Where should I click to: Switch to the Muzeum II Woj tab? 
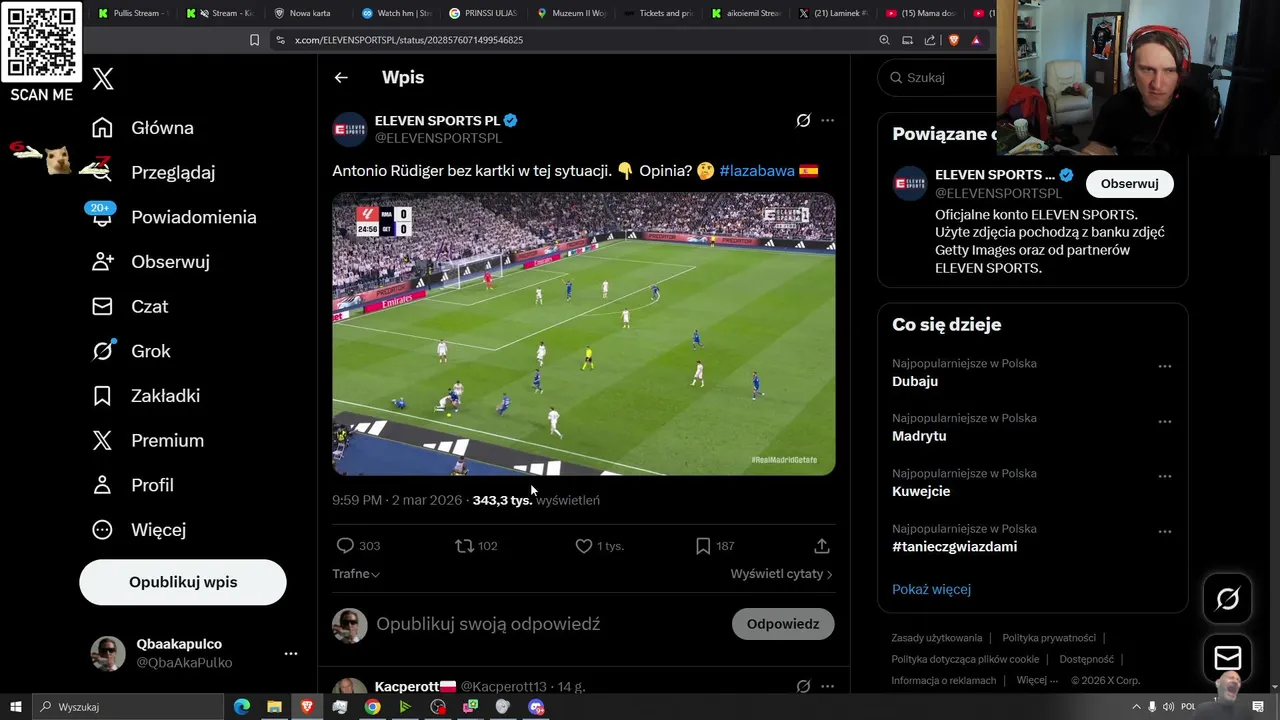[572, 13]
